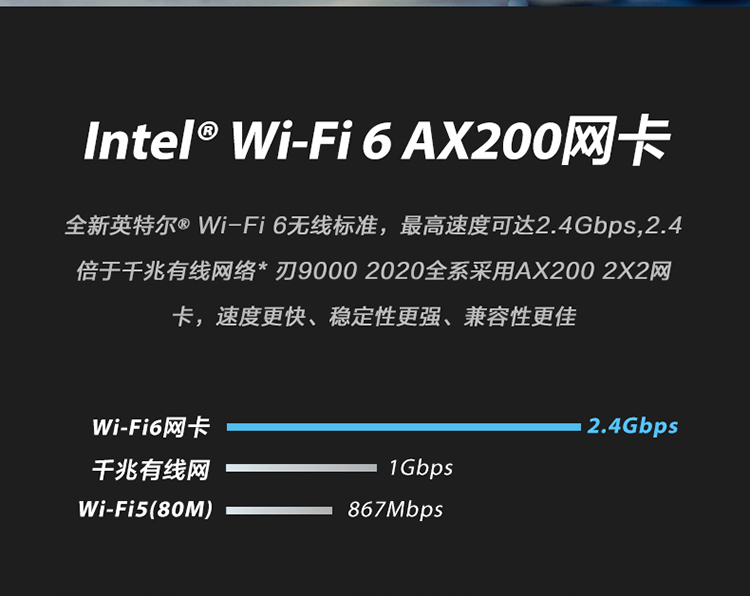The width and height of the screenshot is (750, 596).
Task: Click the registered trademark symbol after Intel
Action: pyautogui.click(x=208, y=130)
